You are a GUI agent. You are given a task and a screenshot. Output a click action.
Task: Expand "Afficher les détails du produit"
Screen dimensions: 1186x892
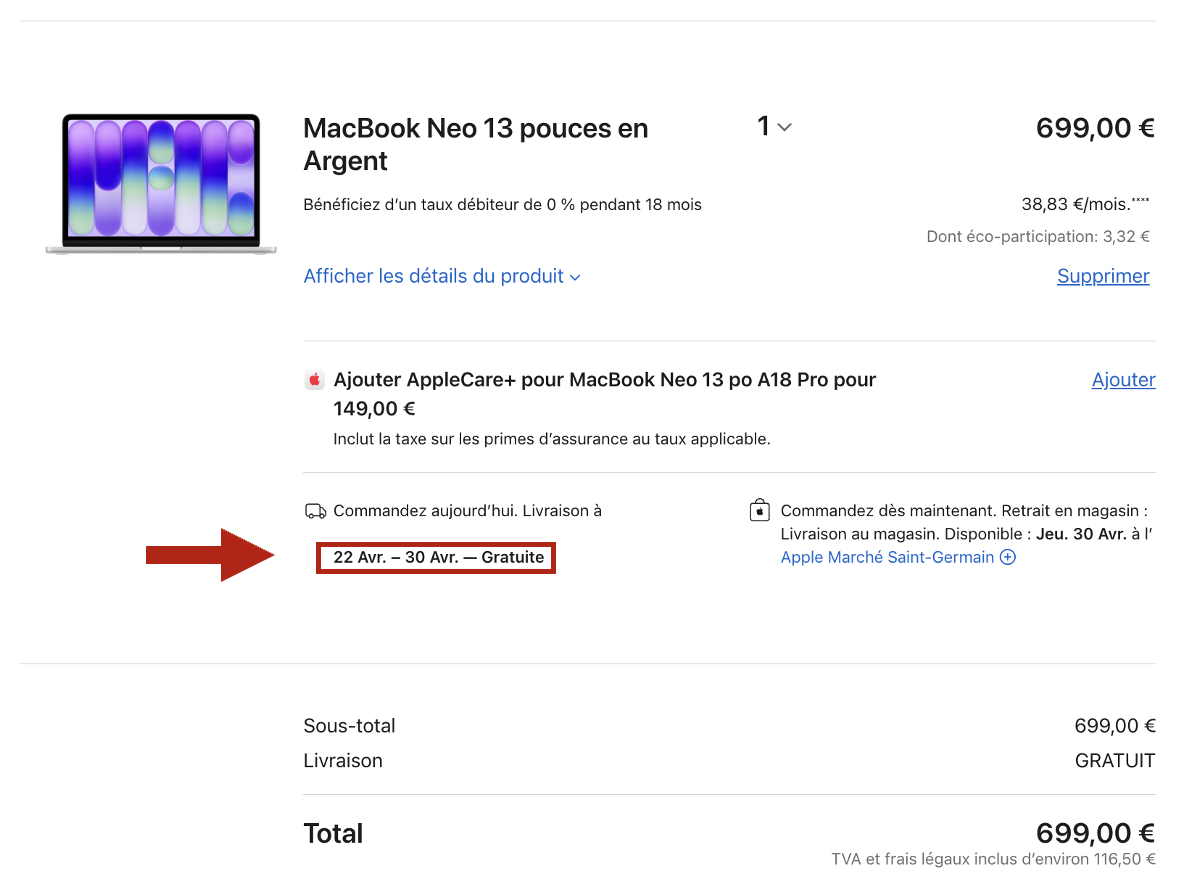(442, 276)
